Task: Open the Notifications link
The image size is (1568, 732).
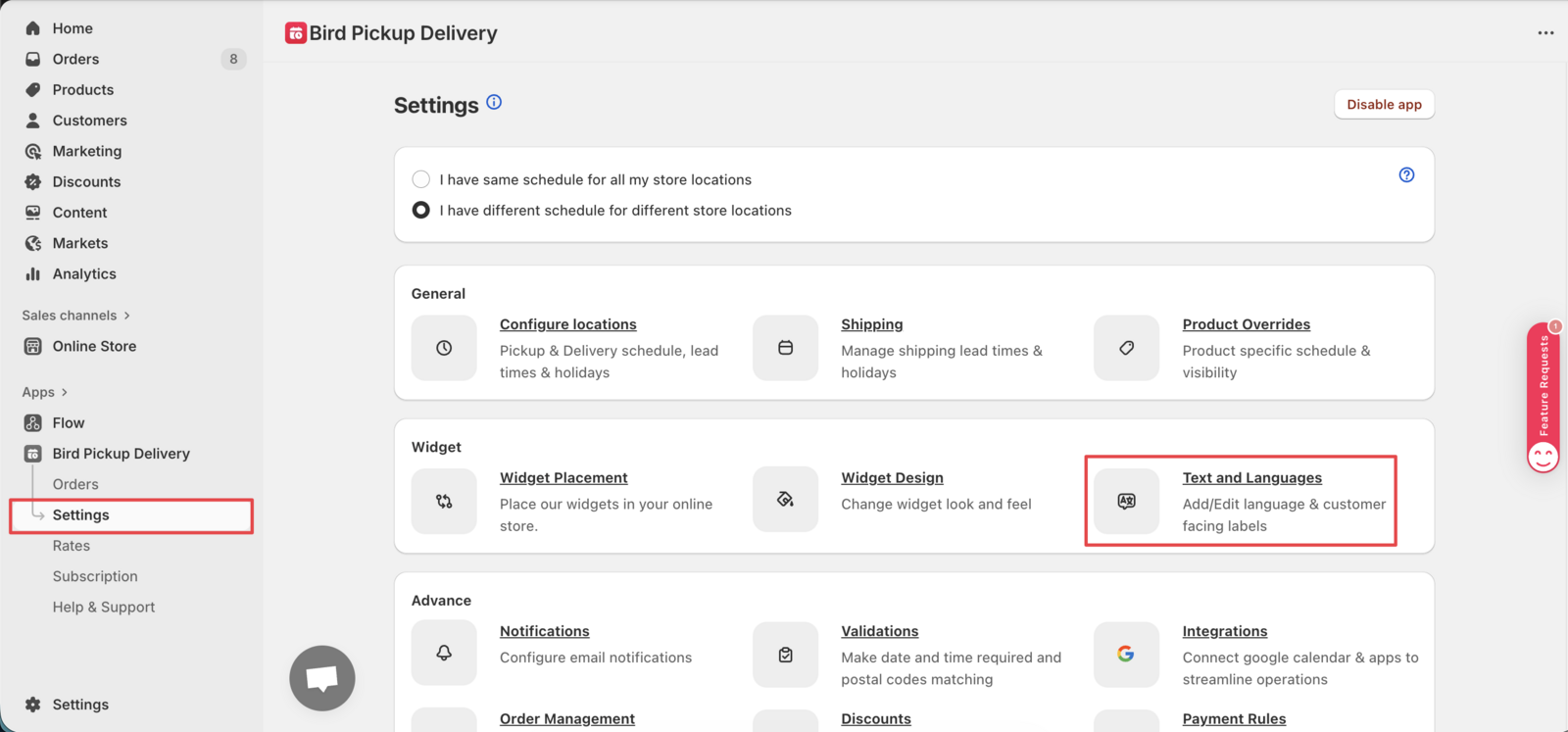Action: 545,631
